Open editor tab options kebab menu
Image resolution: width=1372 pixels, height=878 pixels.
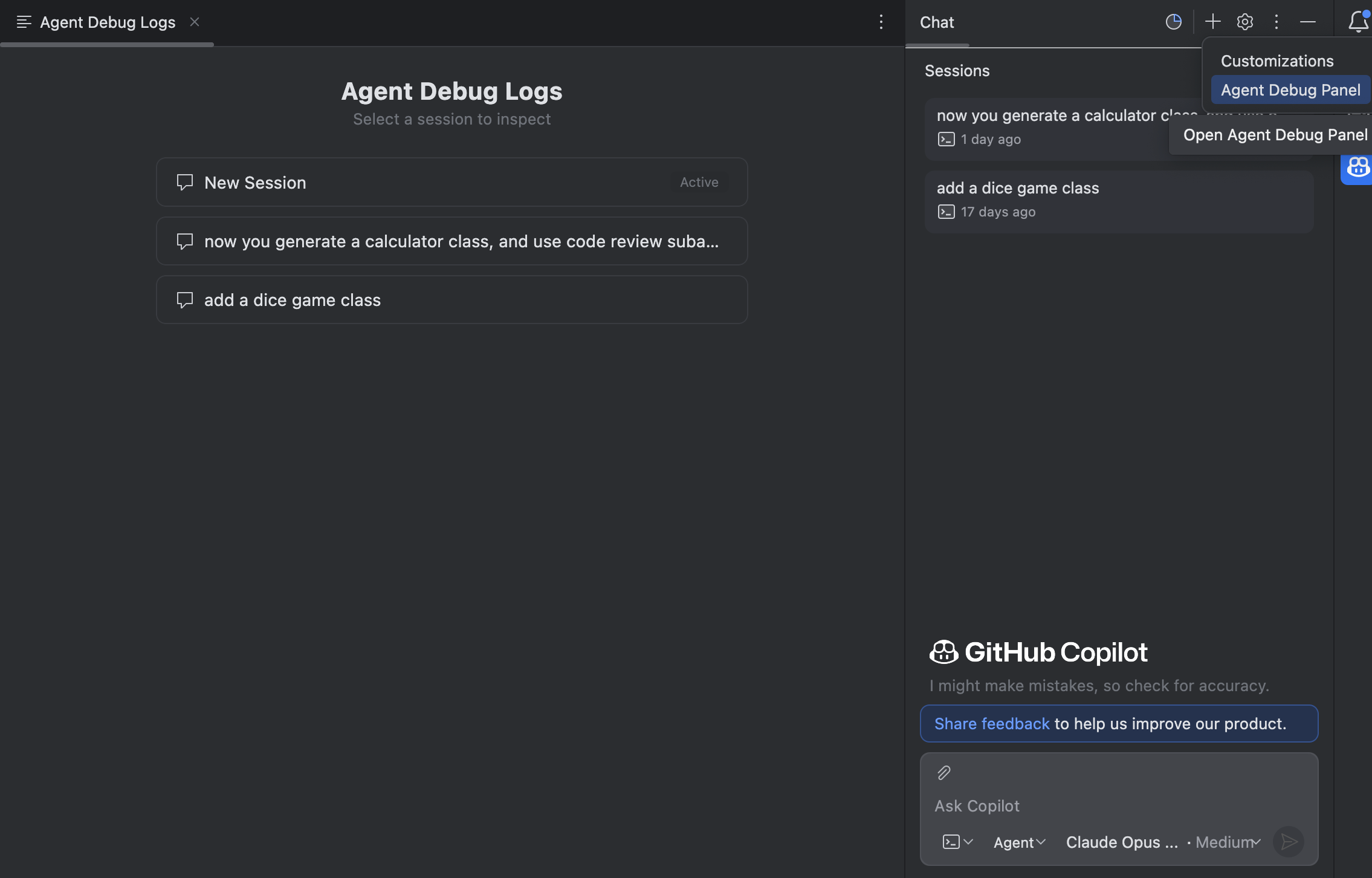point(881,22)
